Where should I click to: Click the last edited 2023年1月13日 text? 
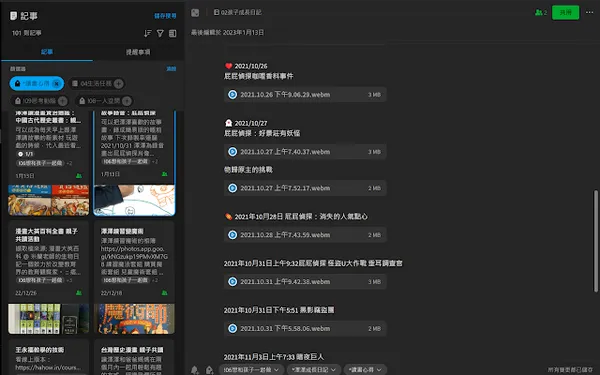(227, 33)
